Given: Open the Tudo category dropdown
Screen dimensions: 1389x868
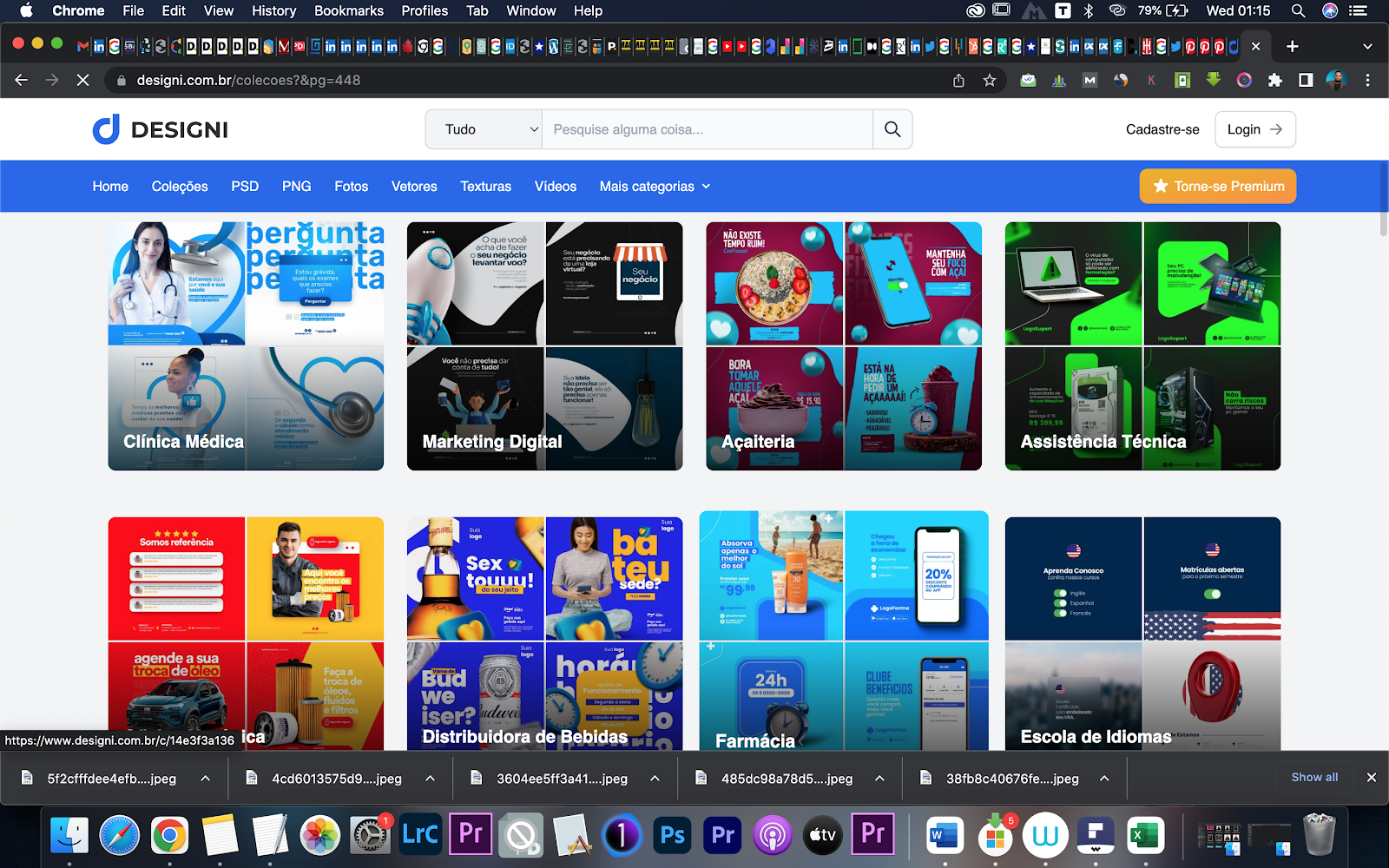Looking at the screenshot, I should (x=484, y=129).
